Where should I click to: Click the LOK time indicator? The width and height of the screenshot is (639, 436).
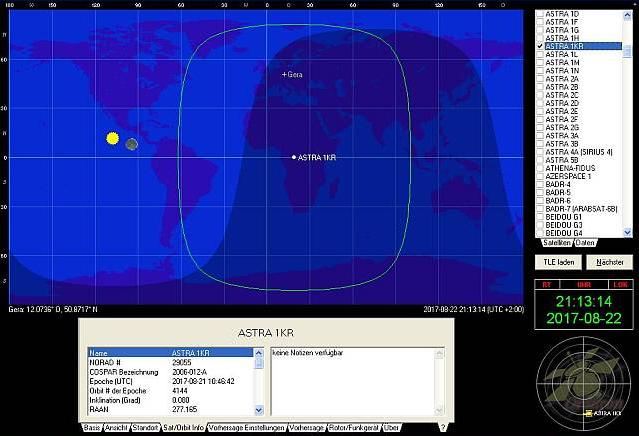point(621,284)
